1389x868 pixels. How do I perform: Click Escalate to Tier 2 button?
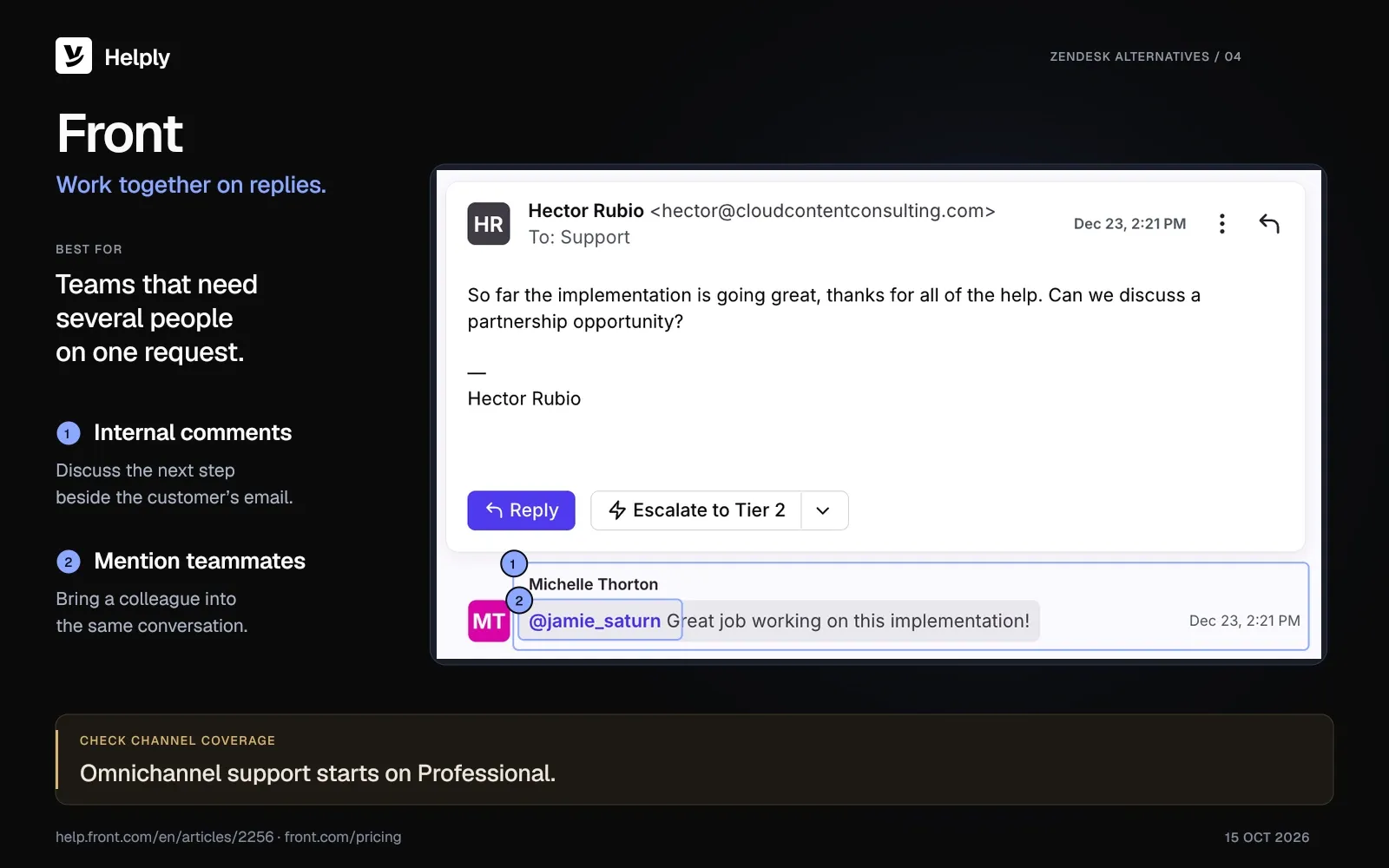point(696,510)
